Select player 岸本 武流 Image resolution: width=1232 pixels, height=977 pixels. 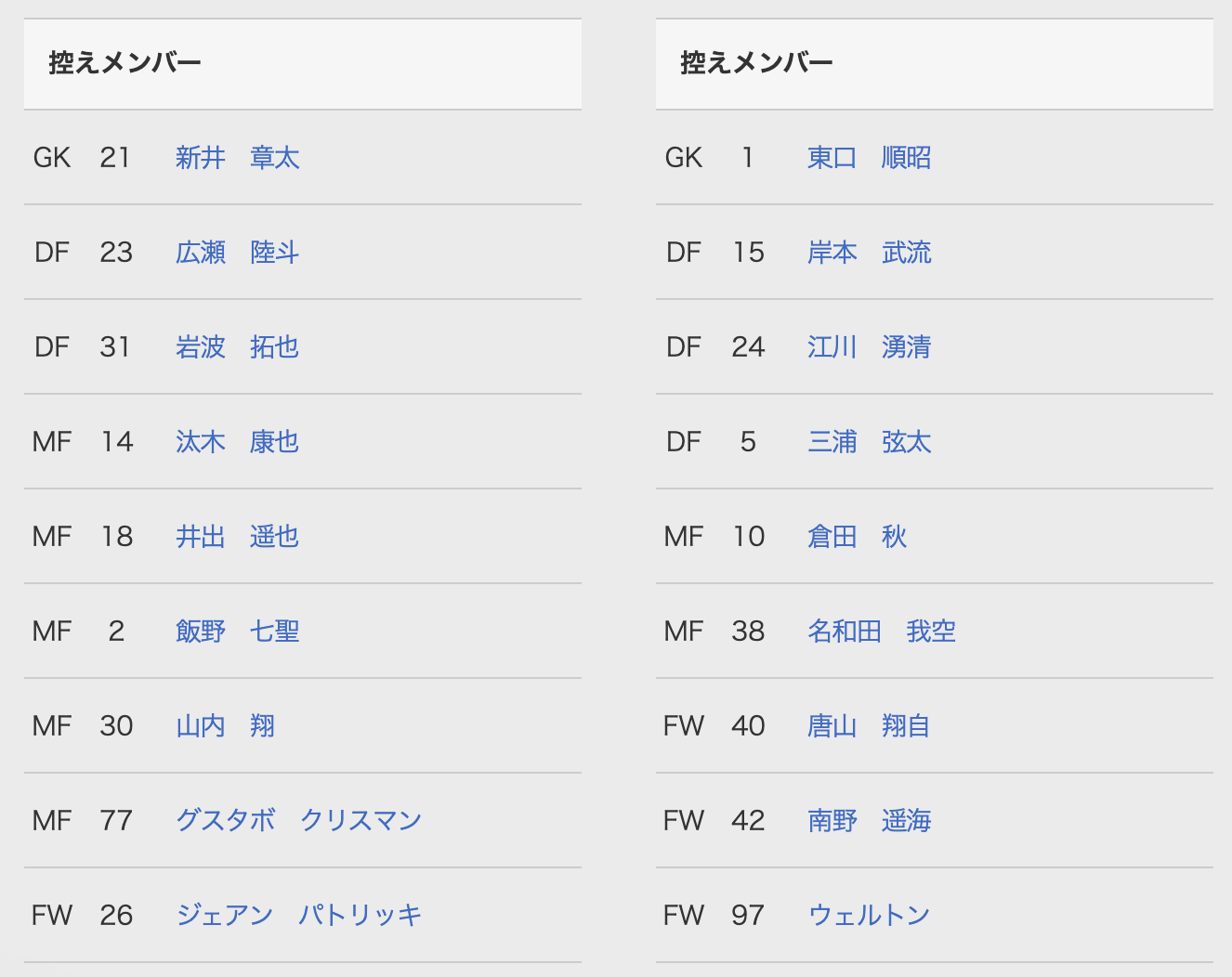[869, 253]
